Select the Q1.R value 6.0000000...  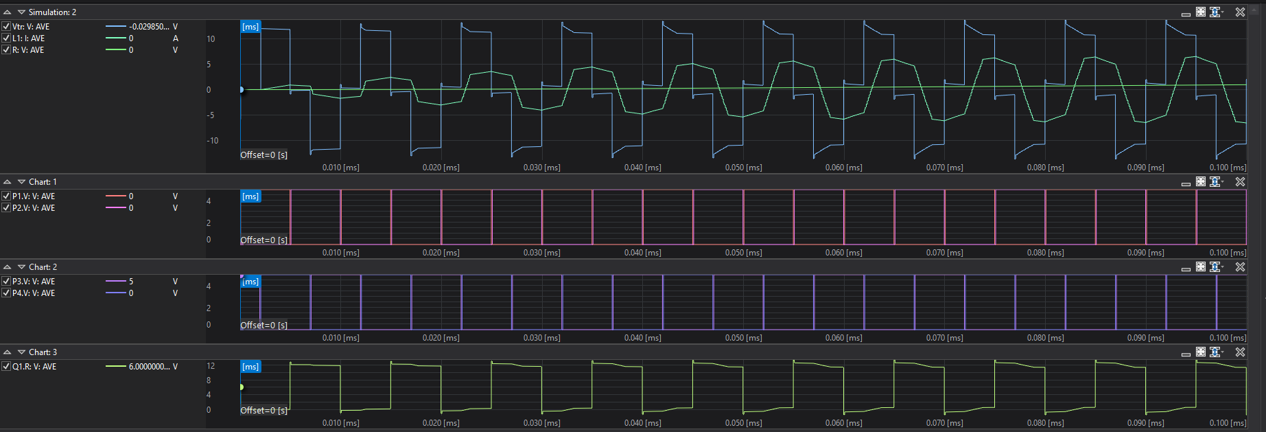pyautogui.click(x=149, y=367)
